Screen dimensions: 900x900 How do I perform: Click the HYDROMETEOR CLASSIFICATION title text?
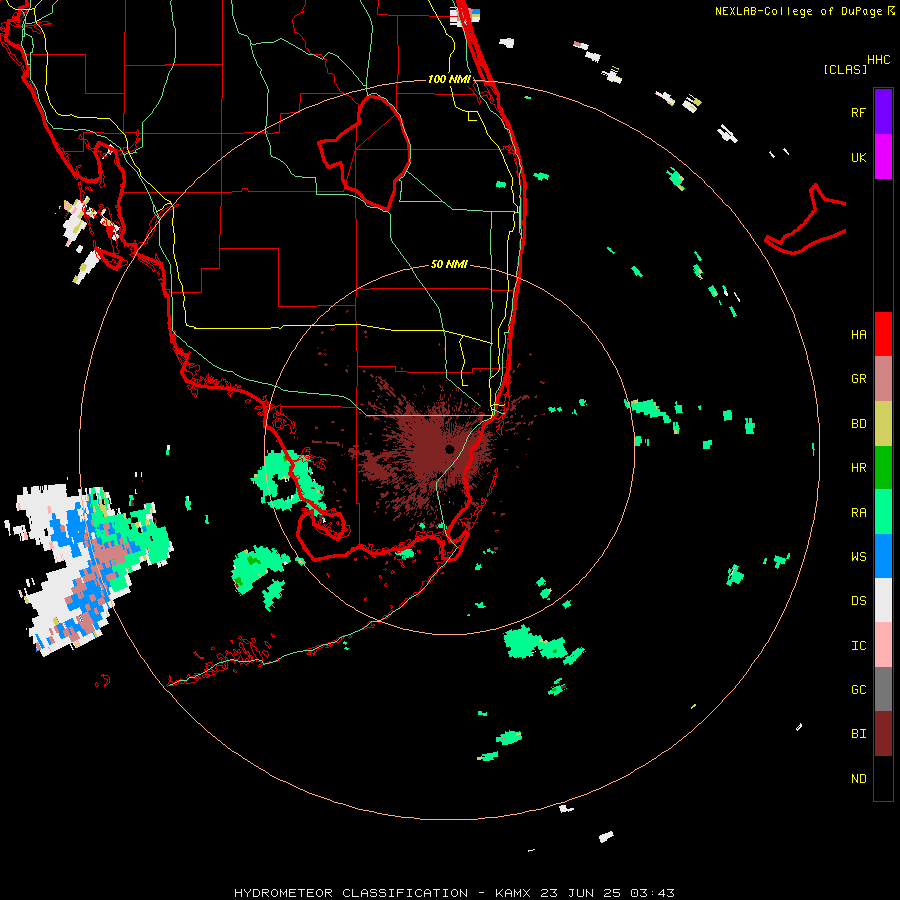(x=351, y=893)
